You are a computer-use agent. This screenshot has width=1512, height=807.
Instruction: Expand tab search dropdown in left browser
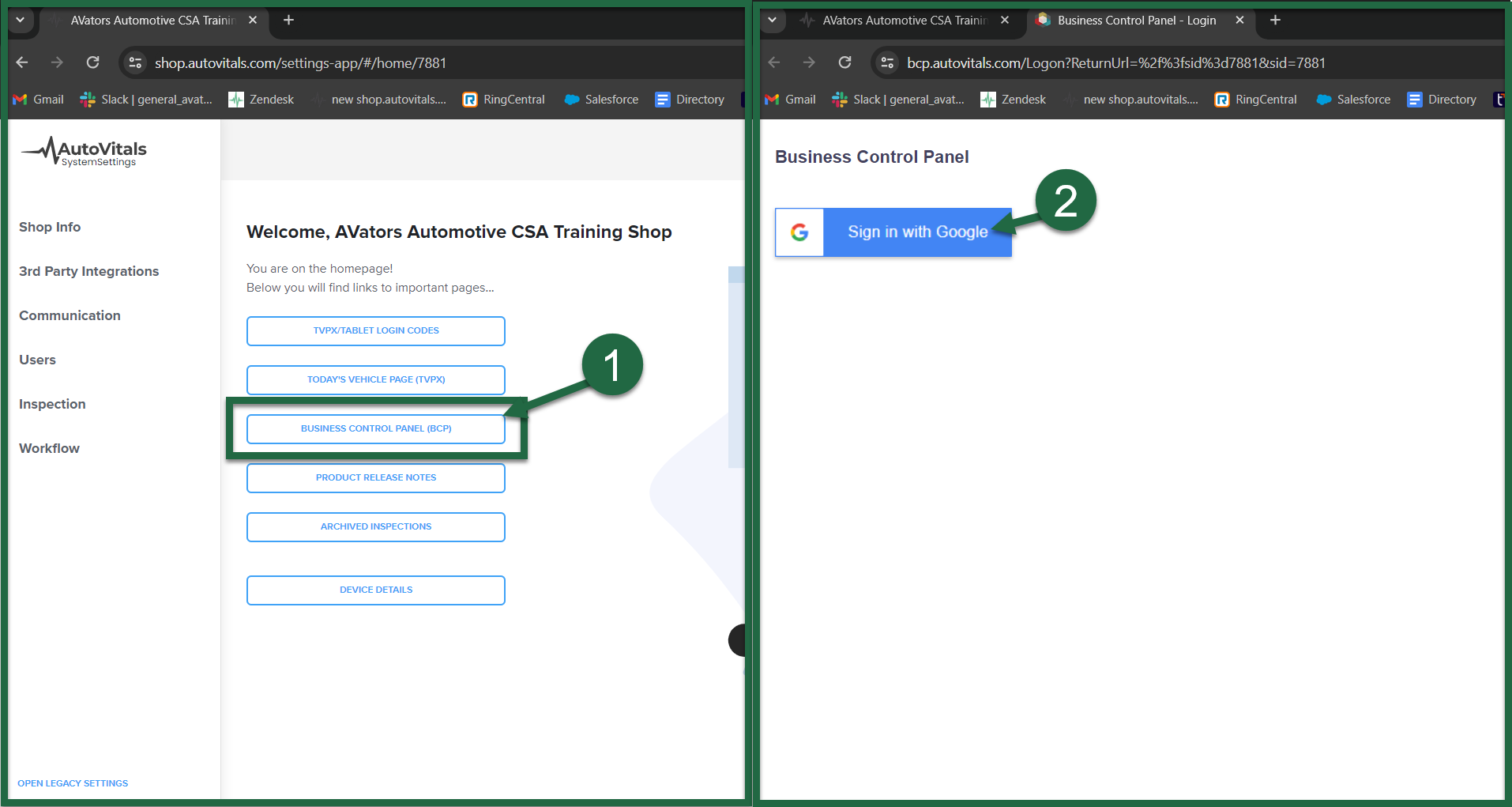point(21,21)
